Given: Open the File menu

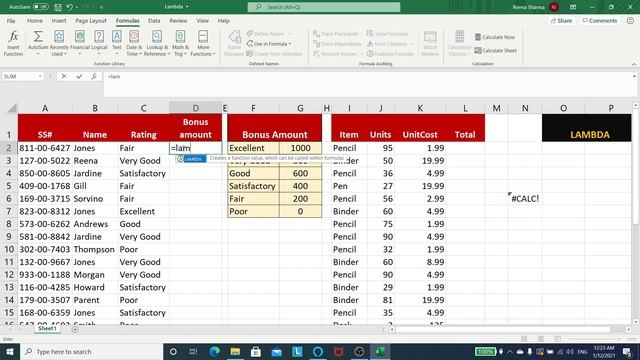Looking at the screenshot, I should point(11,20).
